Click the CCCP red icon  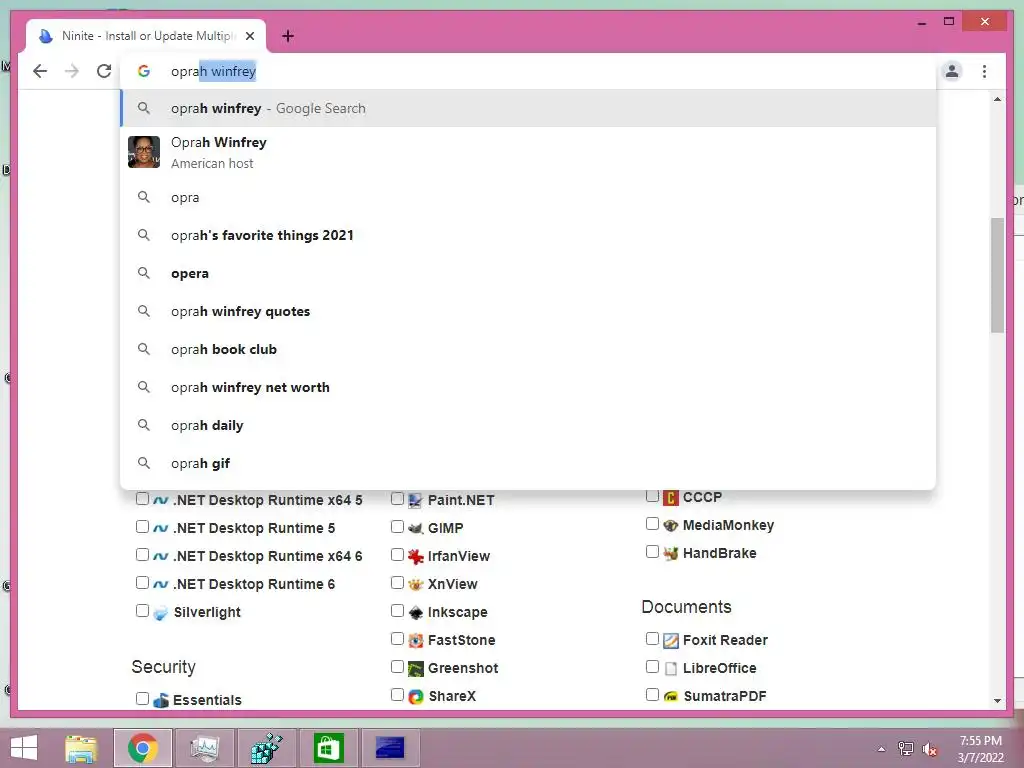tap(671, 498)
